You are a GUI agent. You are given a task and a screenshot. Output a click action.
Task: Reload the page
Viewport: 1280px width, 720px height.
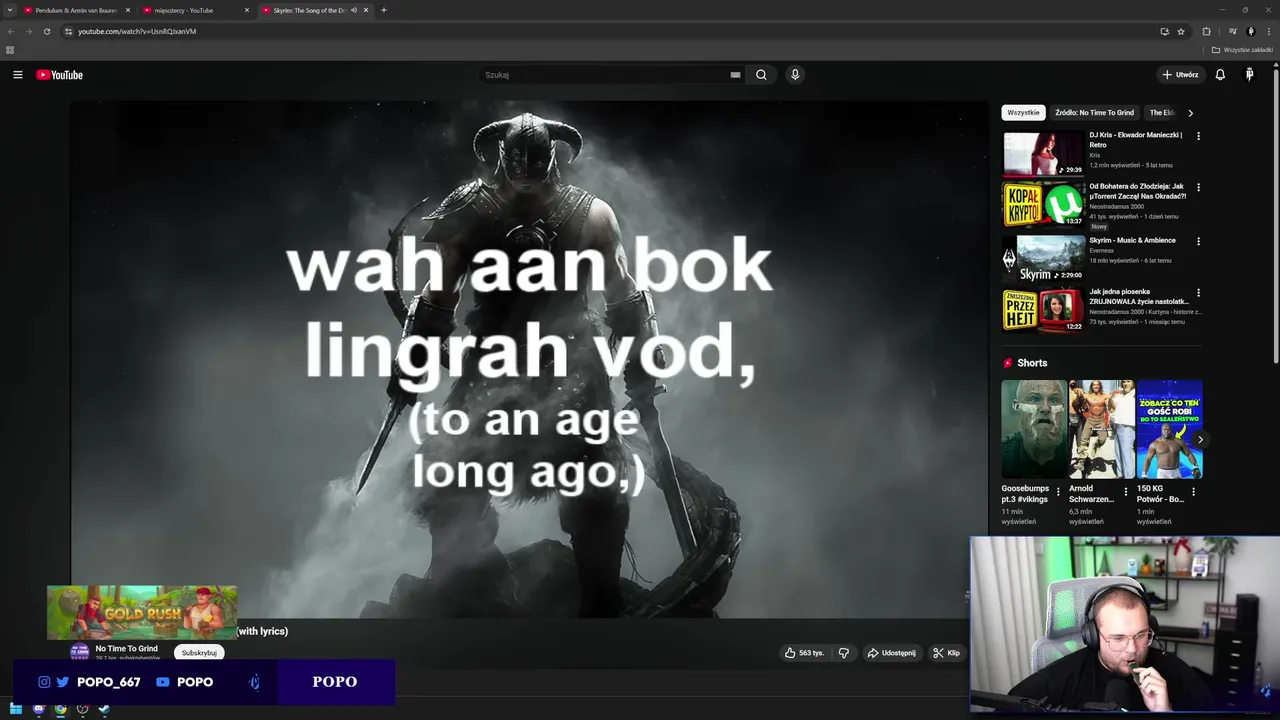pos(46,31)
